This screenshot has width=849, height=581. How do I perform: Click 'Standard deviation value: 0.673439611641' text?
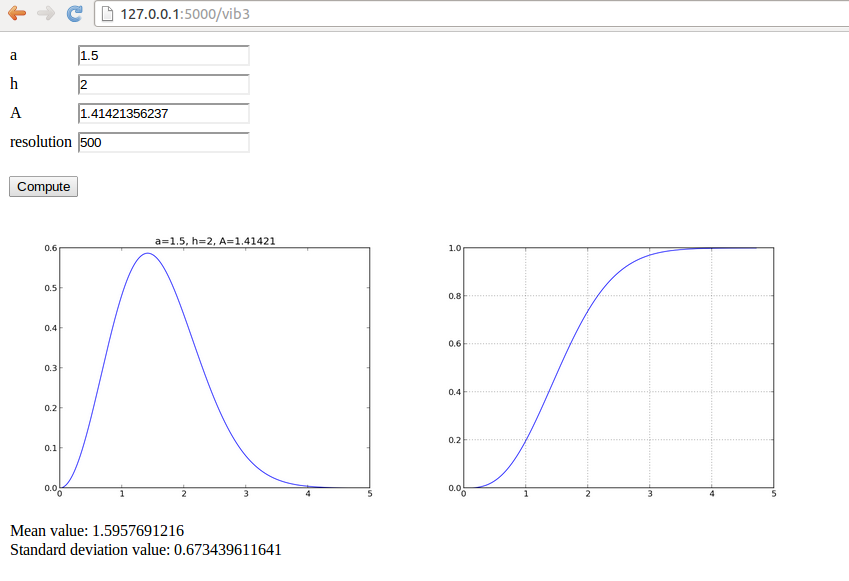point(146,550)
